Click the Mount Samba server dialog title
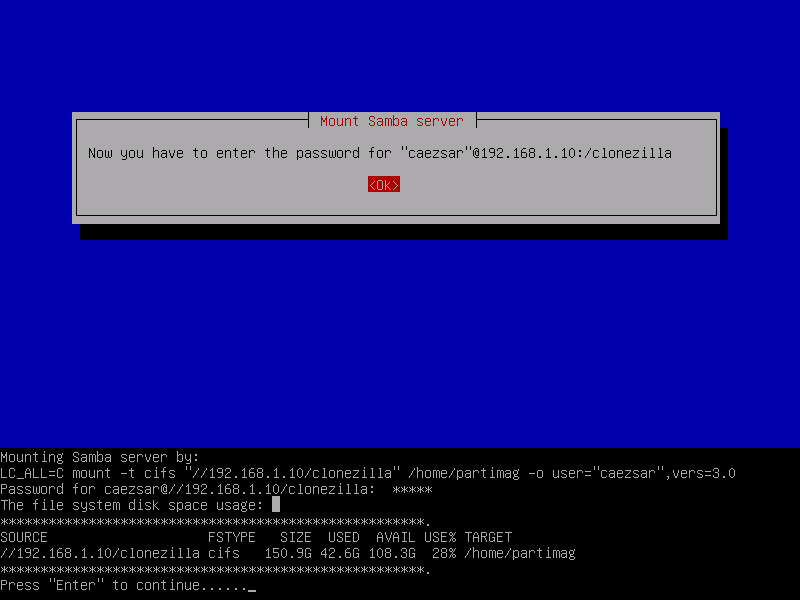The height and width of the screenshot is (600, 800). click(391, 121)
